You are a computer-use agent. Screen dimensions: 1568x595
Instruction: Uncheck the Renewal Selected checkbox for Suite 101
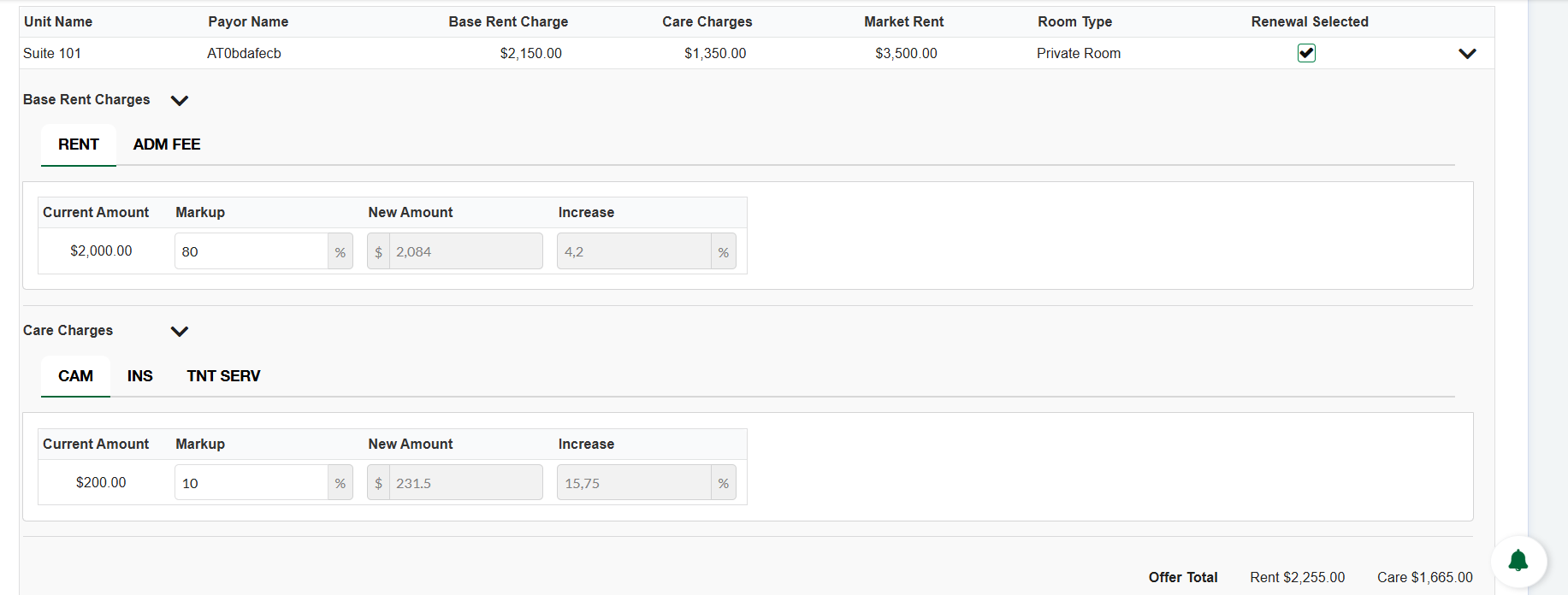click(x=1306, y=53)
